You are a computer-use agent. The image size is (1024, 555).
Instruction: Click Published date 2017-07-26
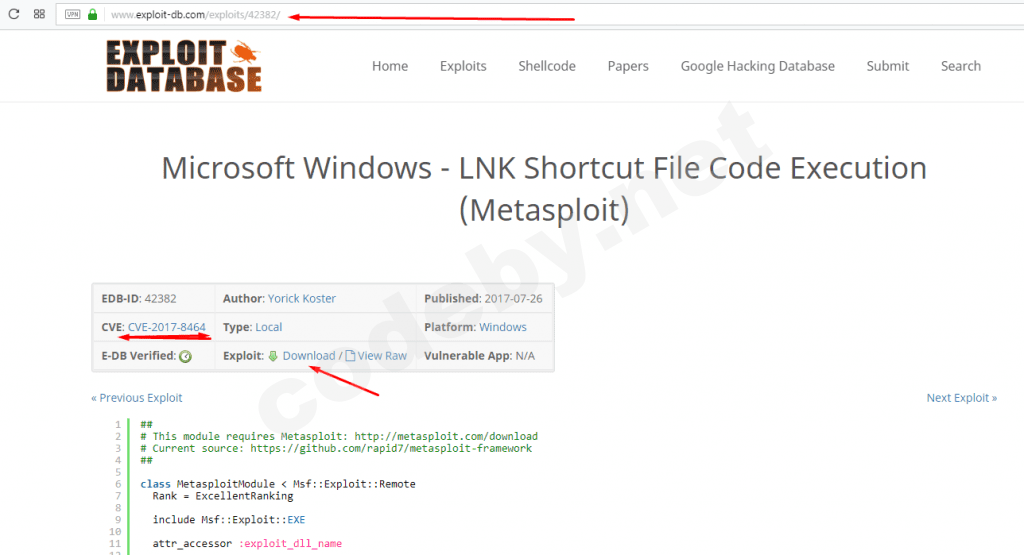513,298
